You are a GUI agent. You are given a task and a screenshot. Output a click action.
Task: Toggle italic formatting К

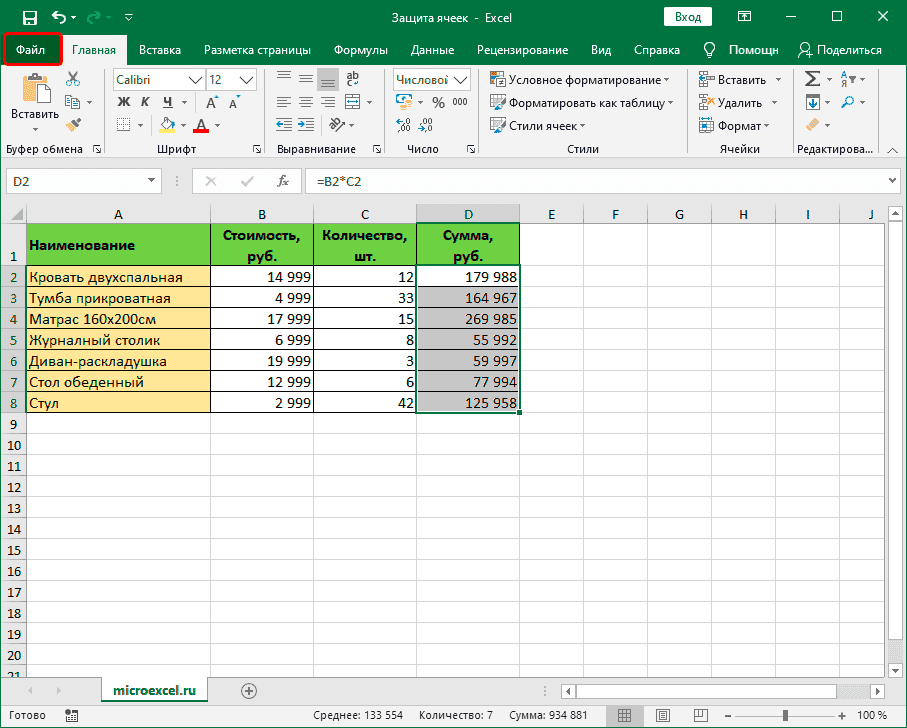point(146,102)
